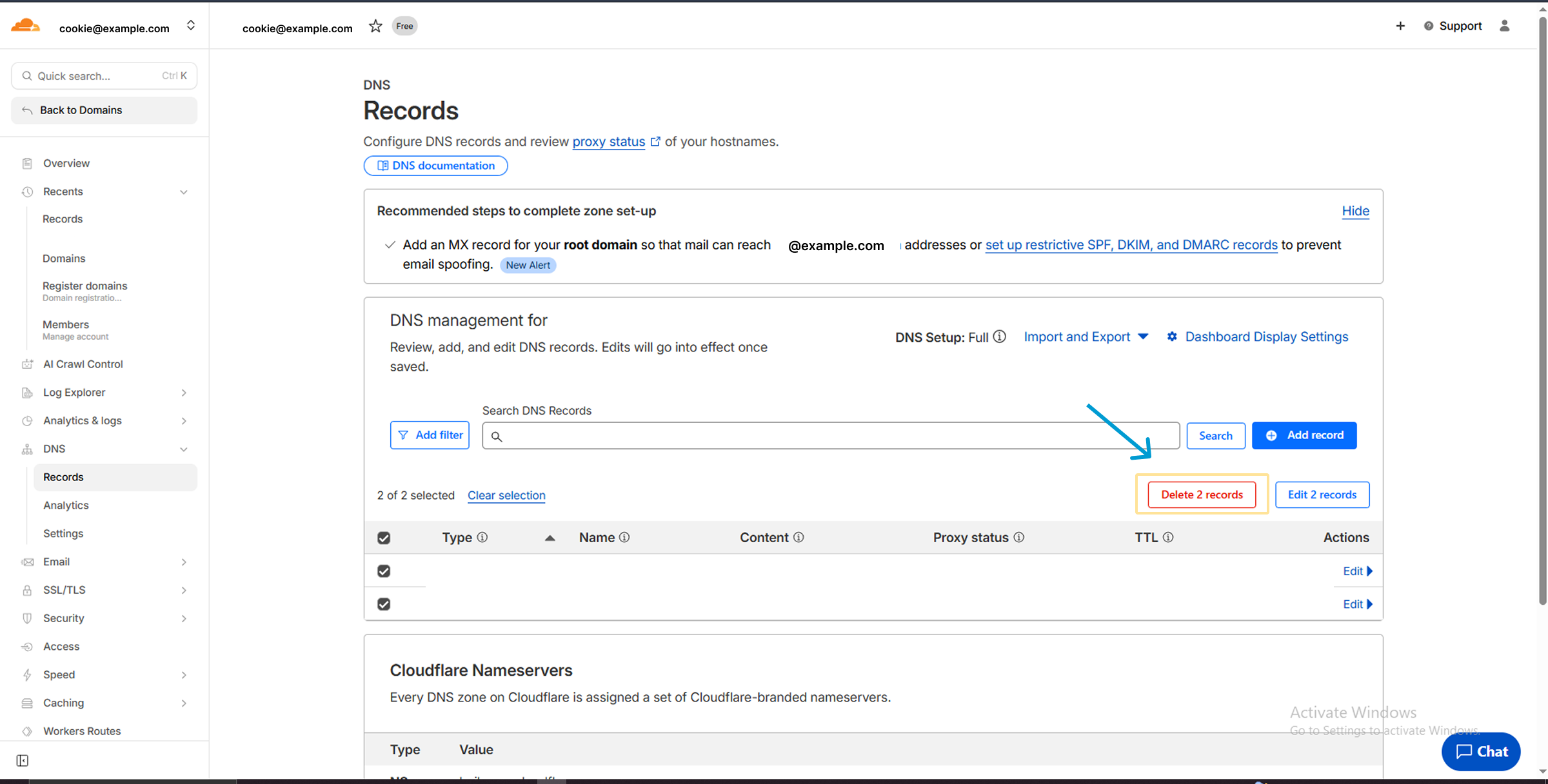The height and width of the screenshot is (784, 1548).
Task: Go to Overview in sidebar
Action: point(66,163)
